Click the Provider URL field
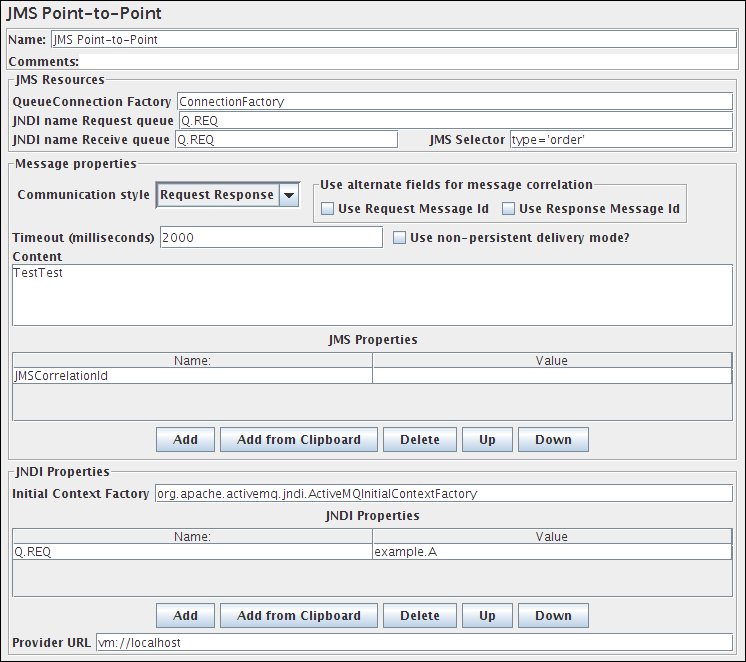The height and width of the screenshot is (662, 746). click(413, 643)
